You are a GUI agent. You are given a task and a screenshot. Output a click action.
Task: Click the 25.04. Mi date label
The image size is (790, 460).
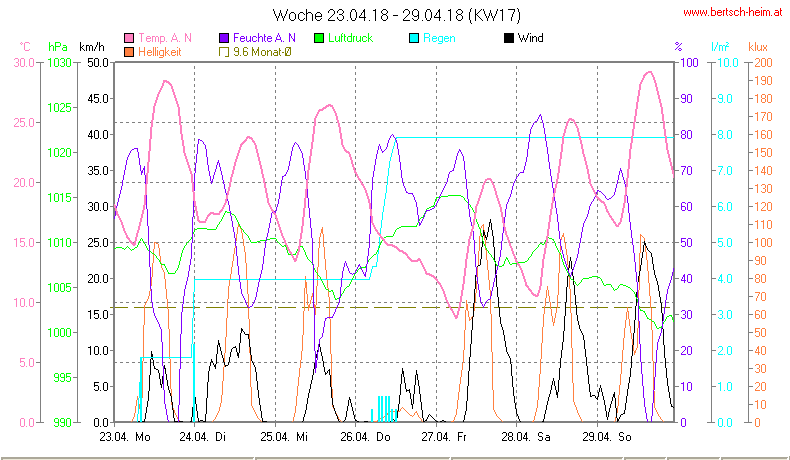(284, 437)
